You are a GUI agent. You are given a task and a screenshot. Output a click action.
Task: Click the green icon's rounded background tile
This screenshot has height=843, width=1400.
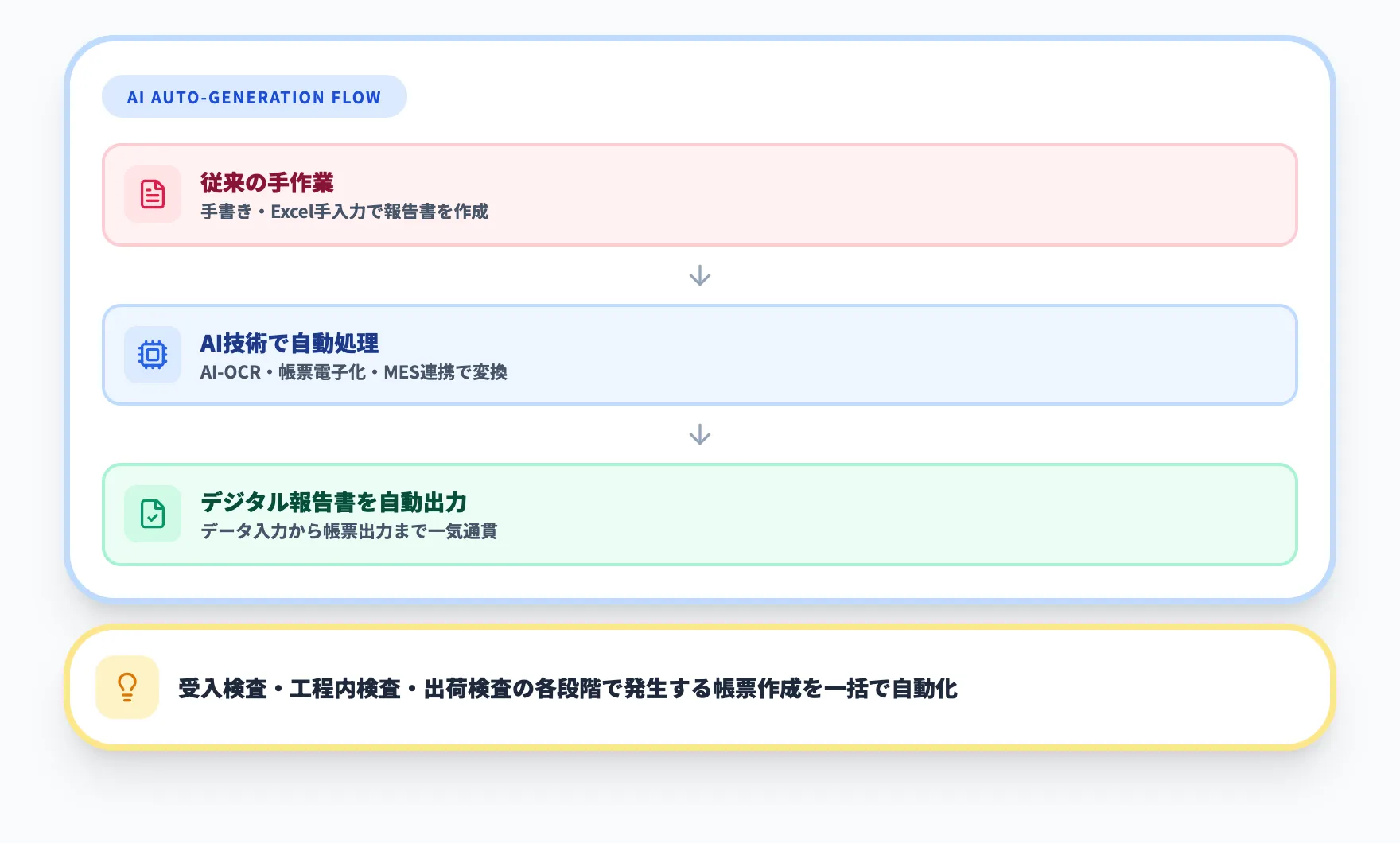(x=152, y=515)
